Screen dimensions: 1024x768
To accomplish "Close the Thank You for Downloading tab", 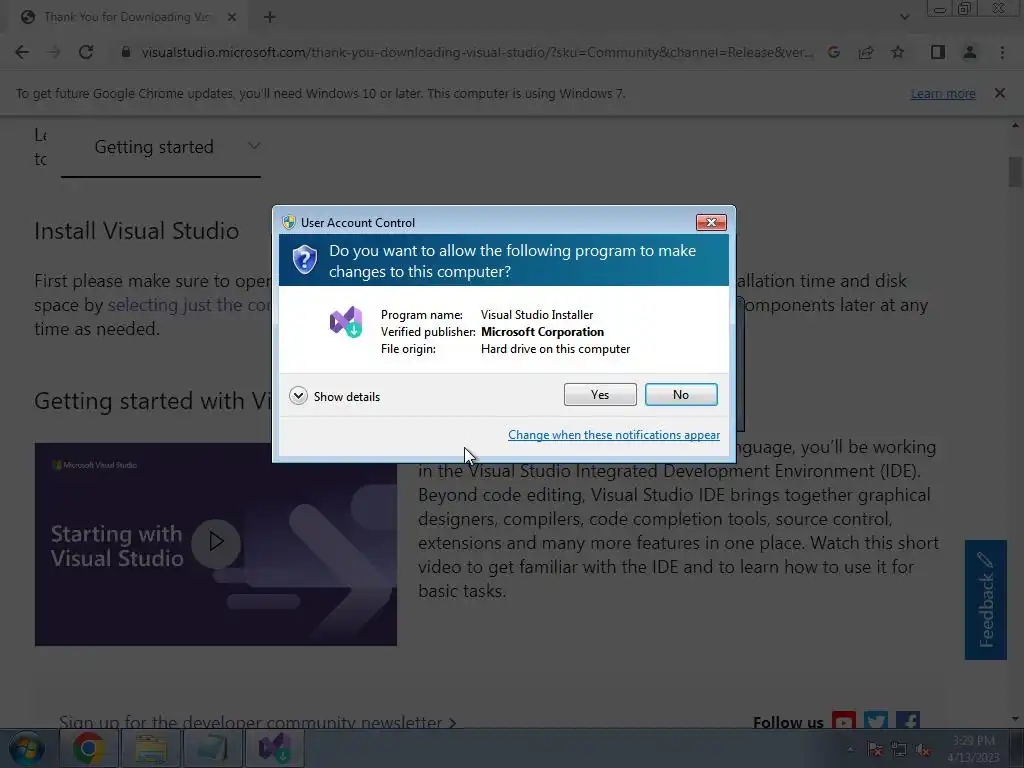I will pyautogui.click(x=231, y=18).
